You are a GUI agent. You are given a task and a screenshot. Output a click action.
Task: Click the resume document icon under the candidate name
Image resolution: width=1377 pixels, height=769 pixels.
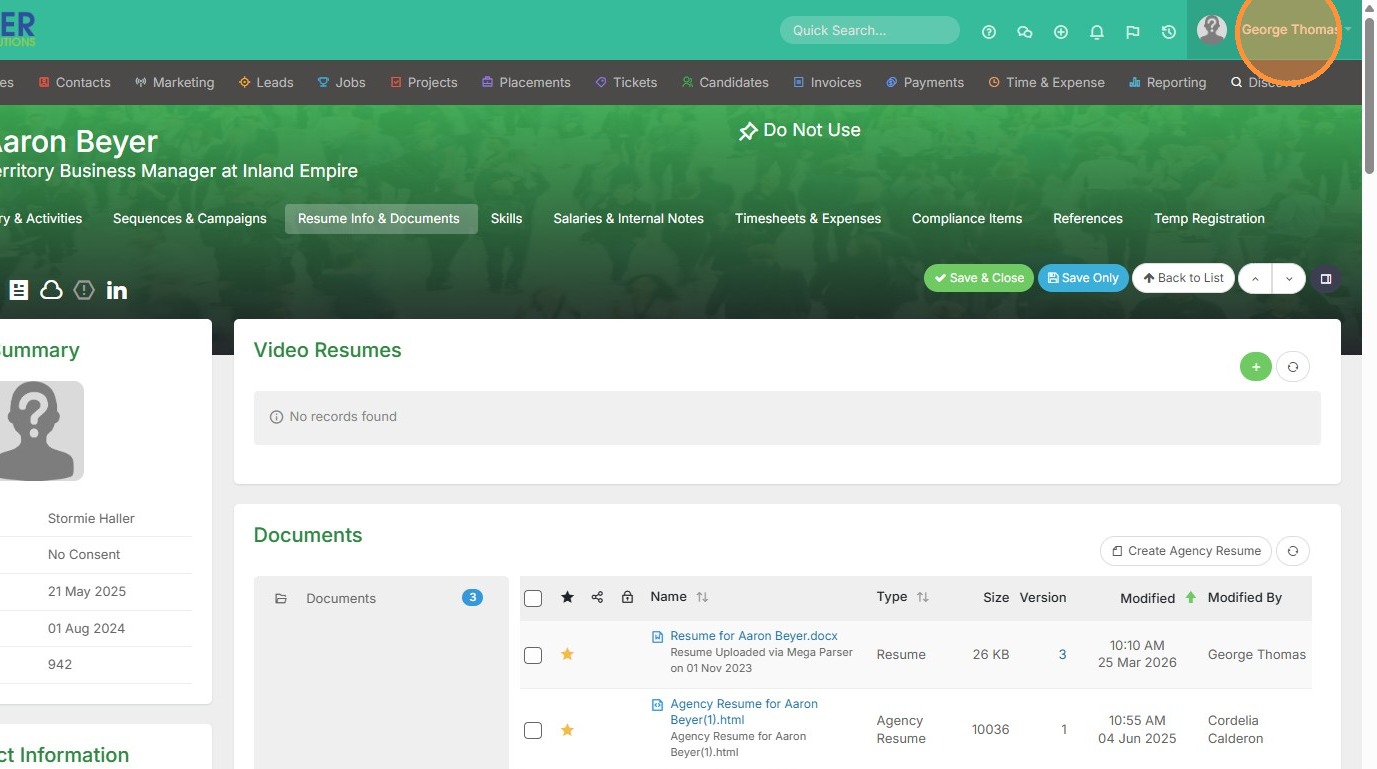19,290
